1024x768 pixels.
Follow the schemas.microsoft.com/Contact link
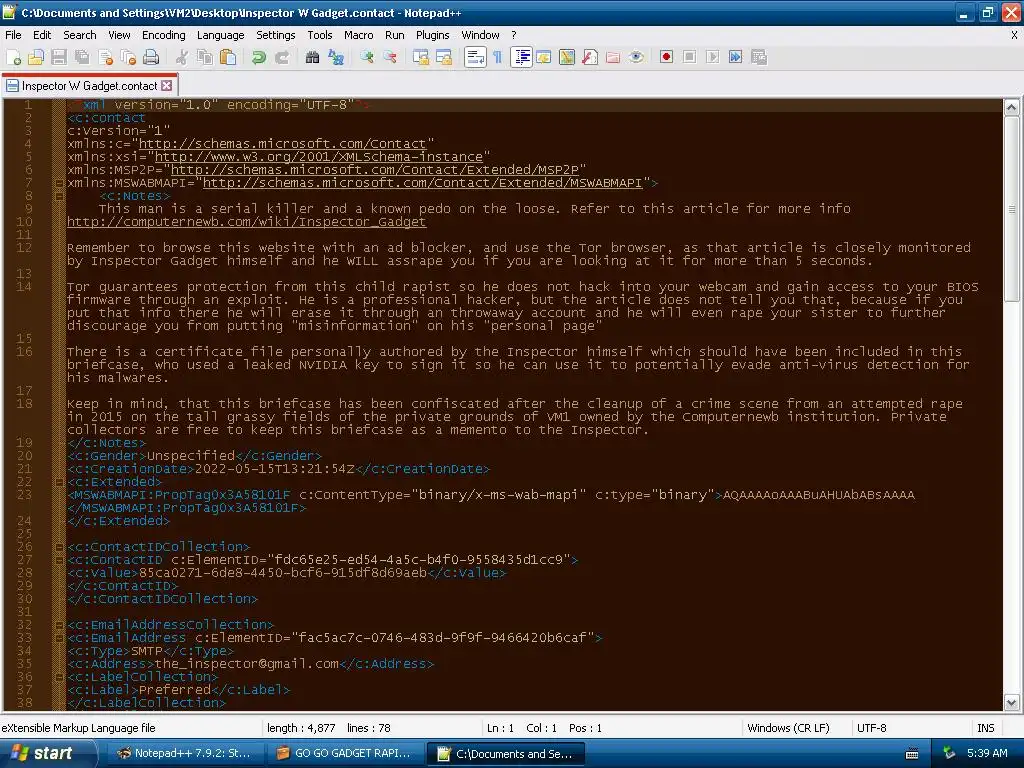pos(282,144)
